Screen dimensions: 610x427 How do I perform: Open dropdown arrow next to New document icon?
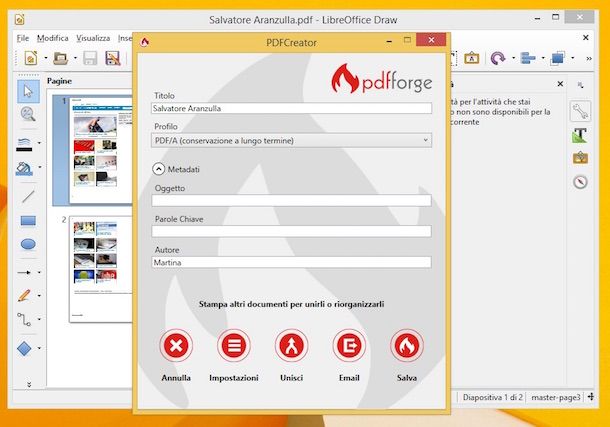click(46, 58)
